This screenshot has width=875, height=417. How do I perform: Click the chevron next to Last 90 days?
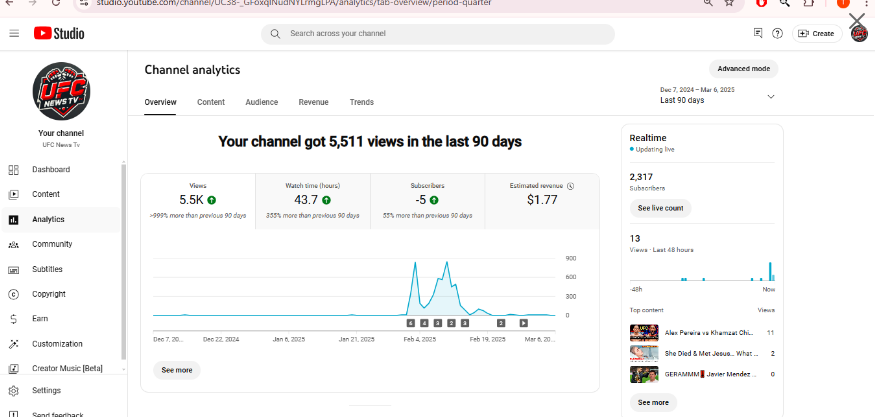771,97
